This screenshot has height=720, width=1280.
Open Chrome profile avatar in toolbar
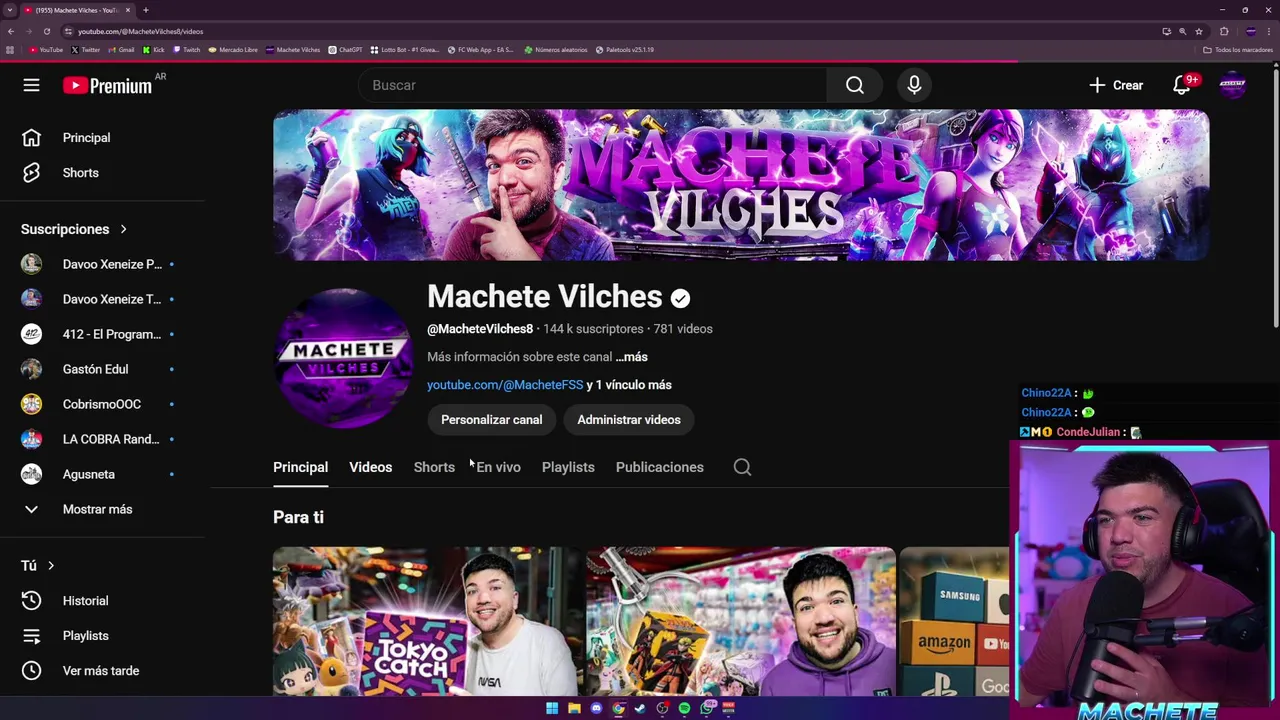[x=1251, y=31]
